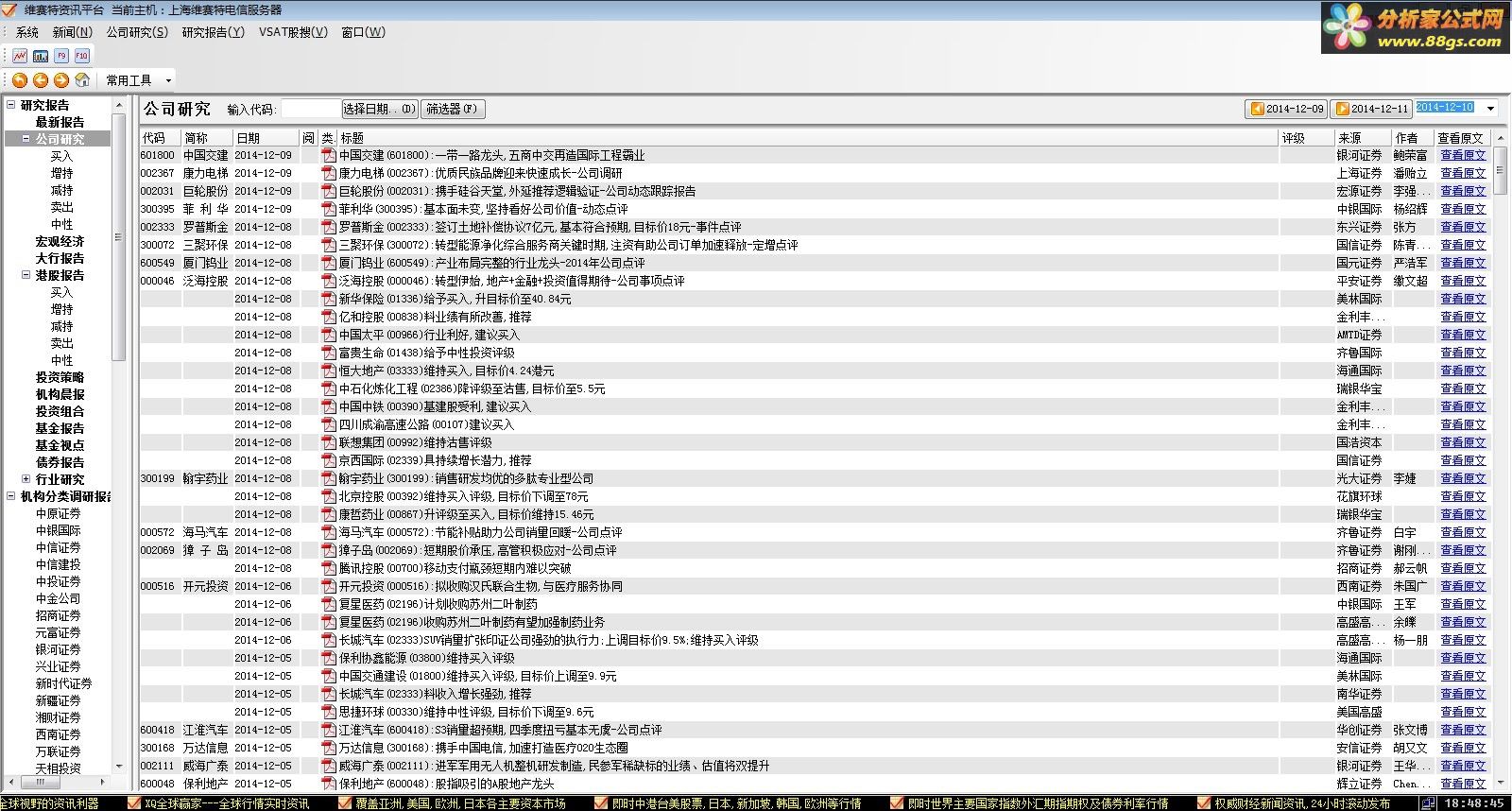Go back with the orange left arrow
The height and width of the screenshot is (811, 1512).
click(x=41, y=80)
